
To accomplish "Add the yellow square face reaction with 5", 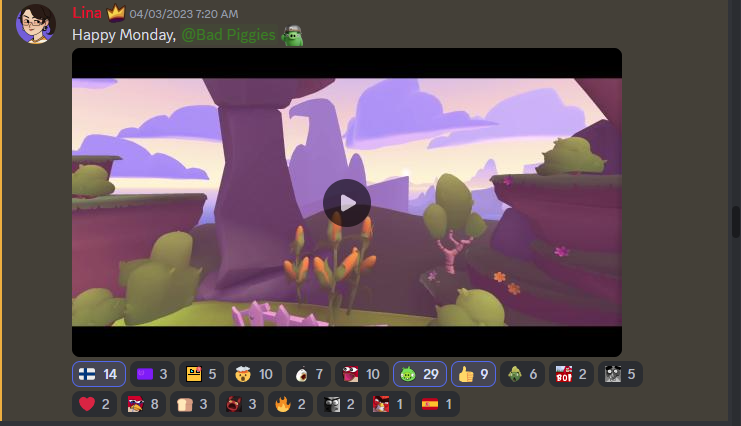I will (x=201, y=374).
